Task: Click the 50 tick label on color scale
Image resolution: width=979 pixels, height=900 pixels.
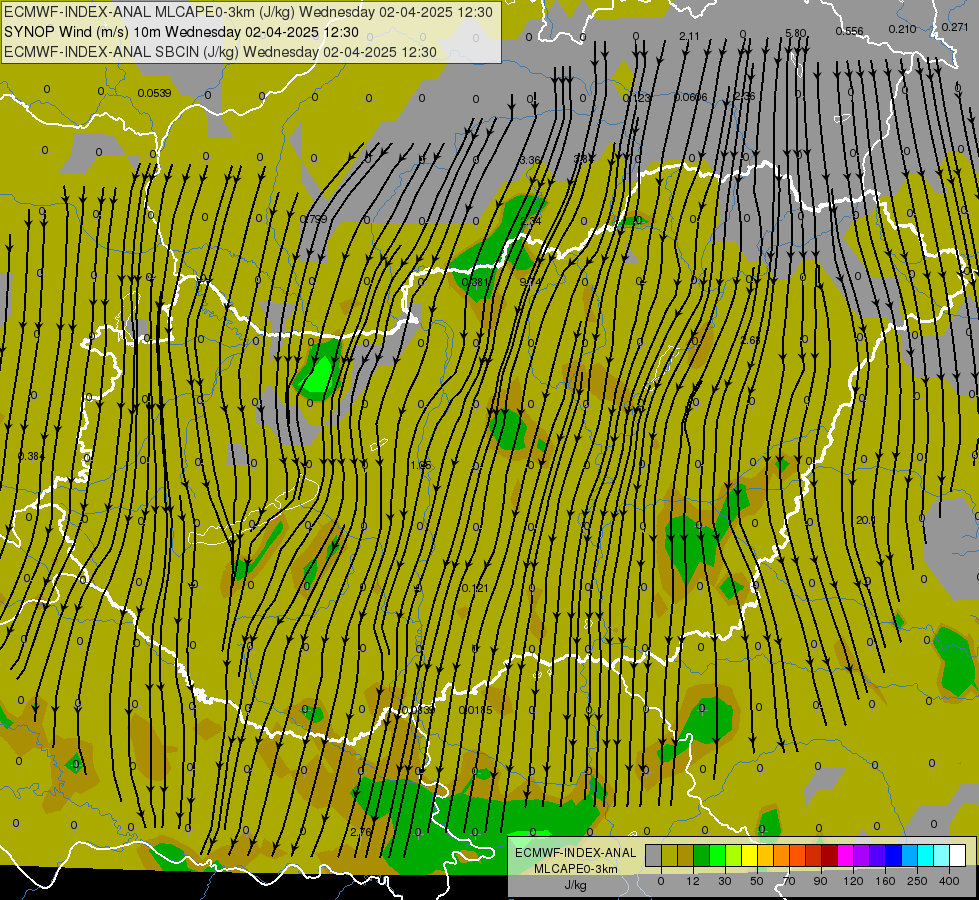Action: click(x=757, y=881)
